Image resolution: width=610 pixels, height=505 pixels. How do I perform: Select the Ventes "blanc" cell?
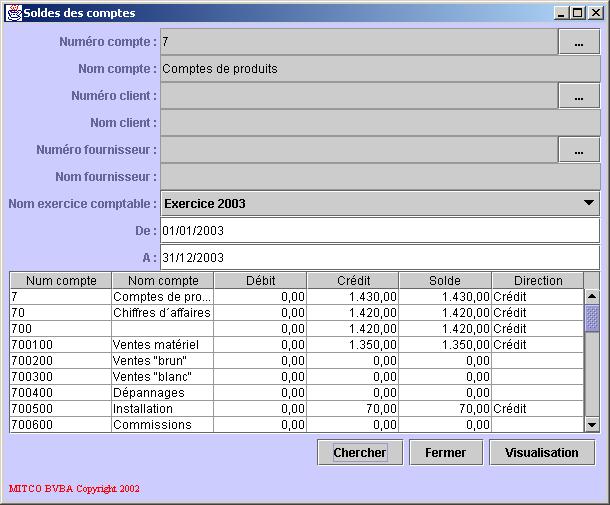163,377
